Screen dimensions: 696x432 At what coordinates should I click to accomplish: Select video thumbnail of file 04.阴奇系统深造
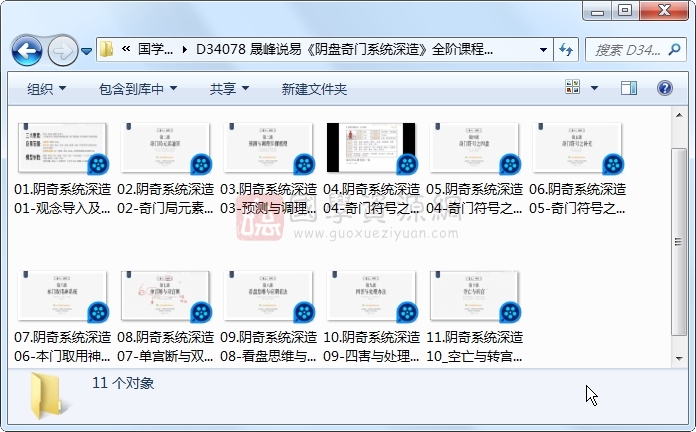tap(372, 148)
